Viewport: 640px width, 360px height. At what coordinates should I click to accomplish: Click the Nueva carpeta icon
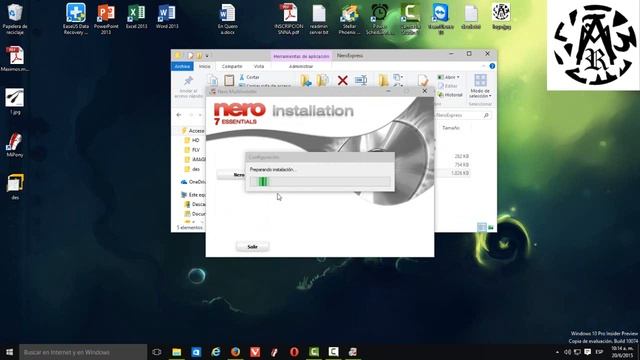[383, 80]
